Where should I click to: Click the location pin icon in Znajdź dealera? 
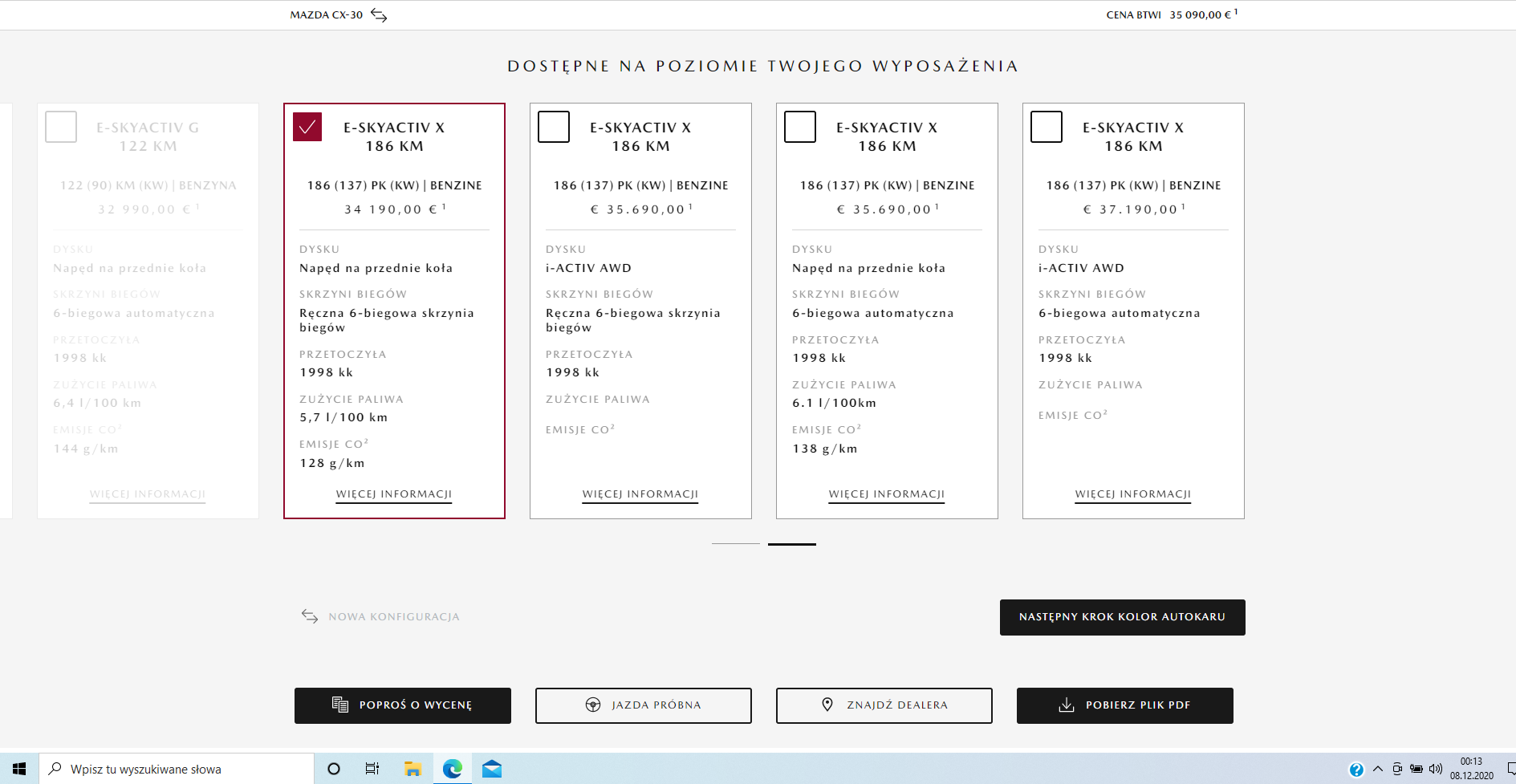827,705
